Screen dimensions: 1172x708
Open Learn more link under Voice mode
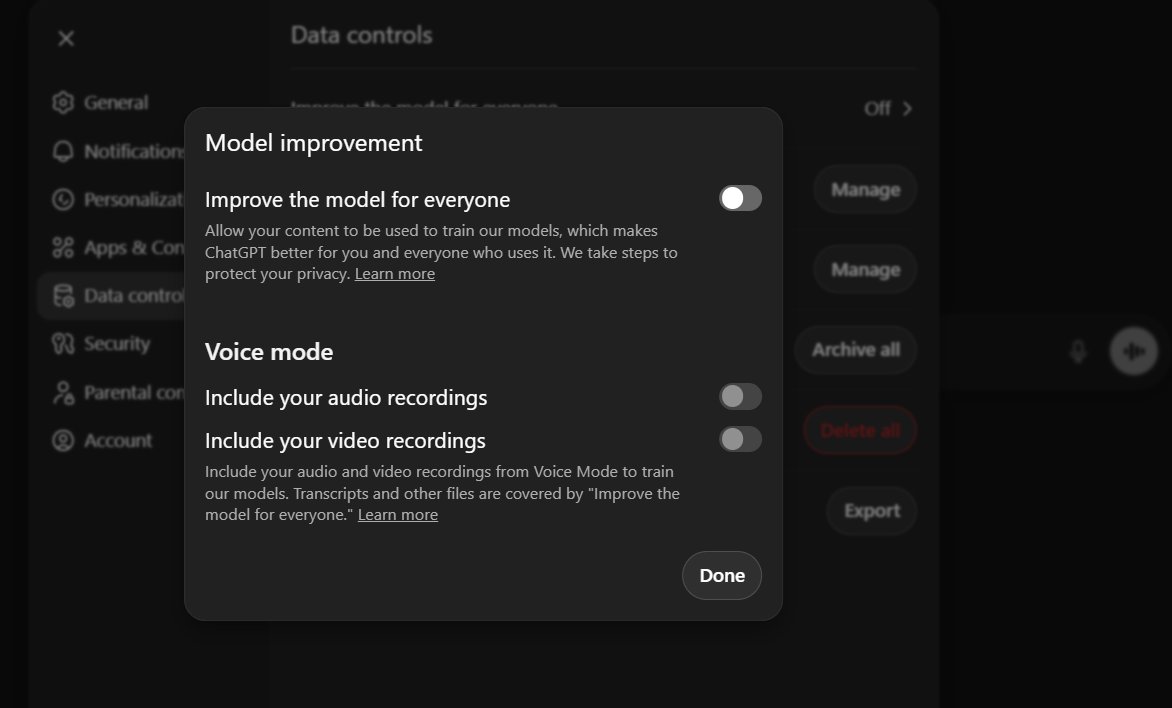[x=398, y=514]
